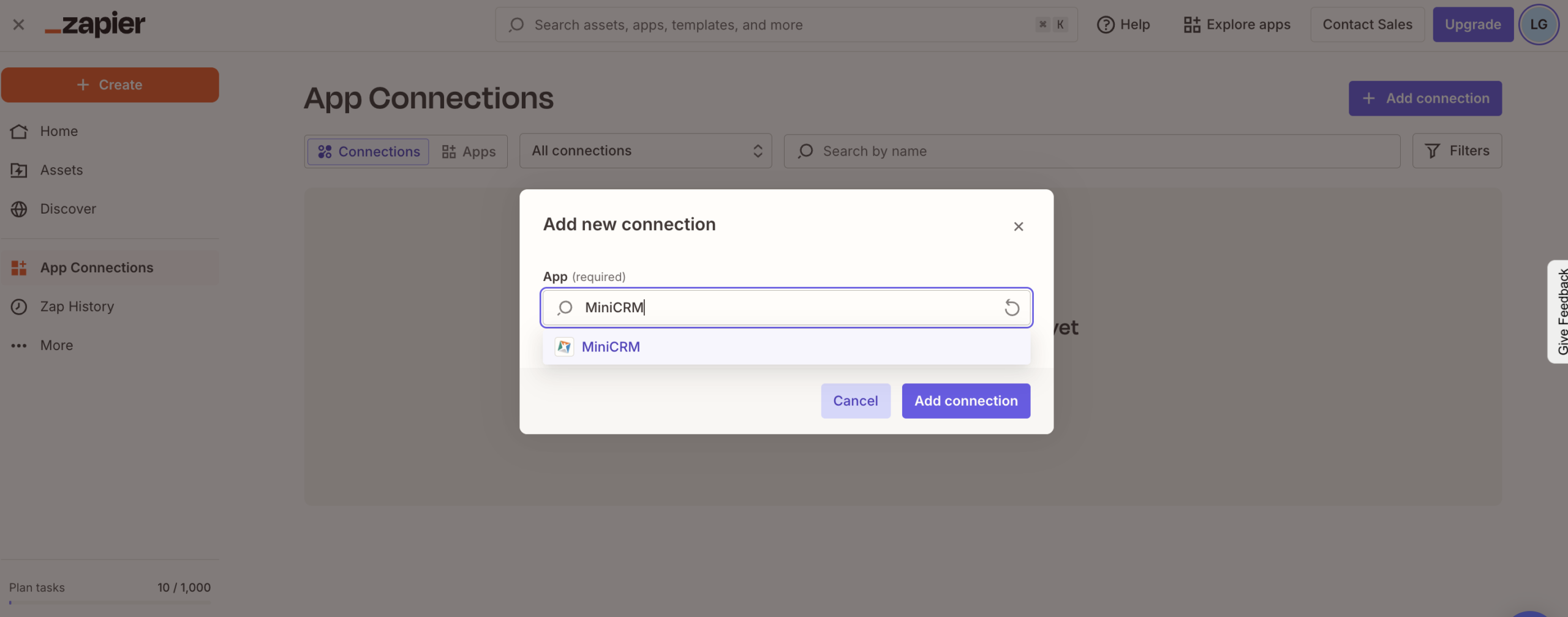The image size is (1568, 617).
Task: Switch to the Connections tab
Action: pos(368,151)
